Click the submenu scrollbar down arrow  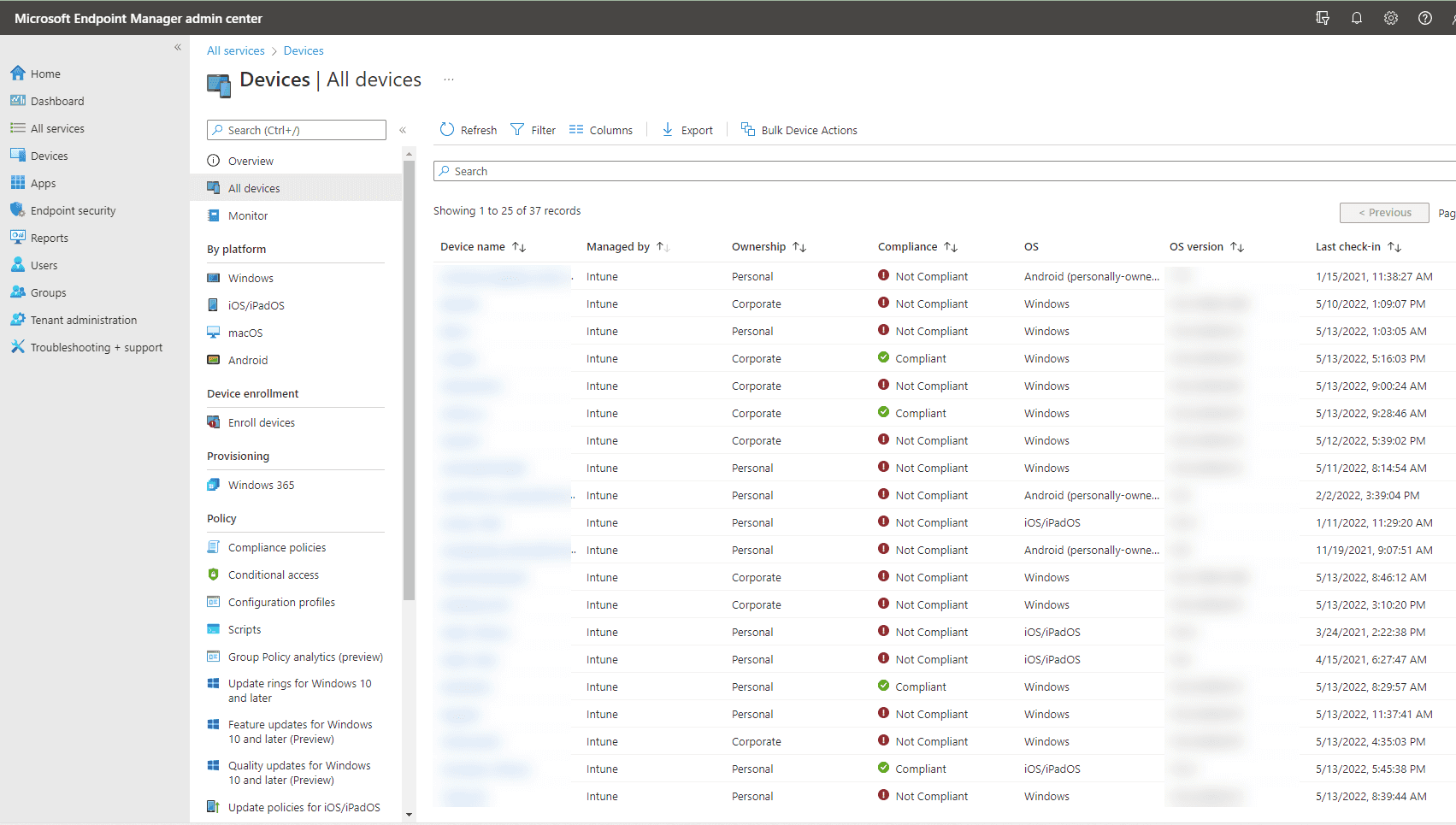(409, 815)
